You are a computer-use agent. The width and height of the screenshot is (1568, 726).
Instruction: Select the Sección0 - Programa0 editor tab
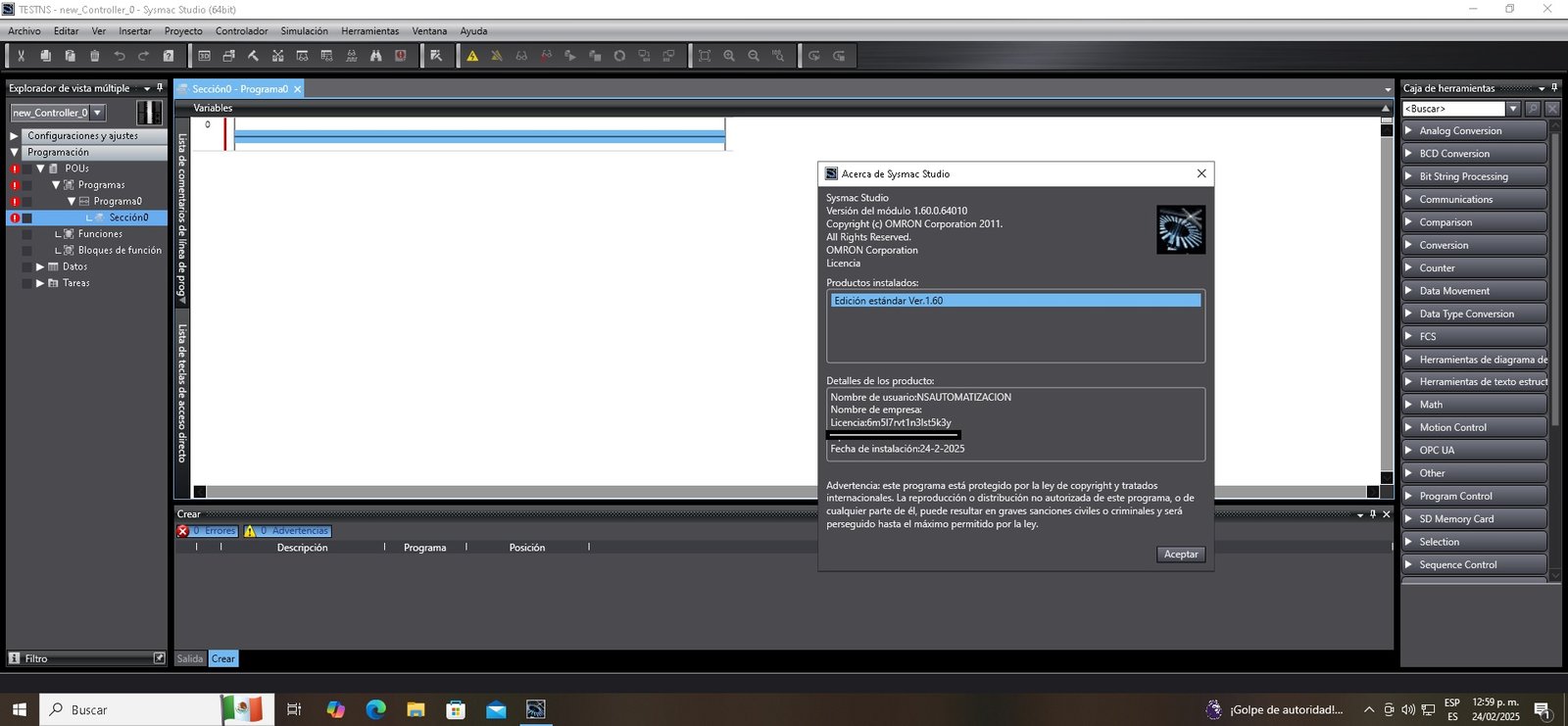pyautogui.click(x=240, y=89)
